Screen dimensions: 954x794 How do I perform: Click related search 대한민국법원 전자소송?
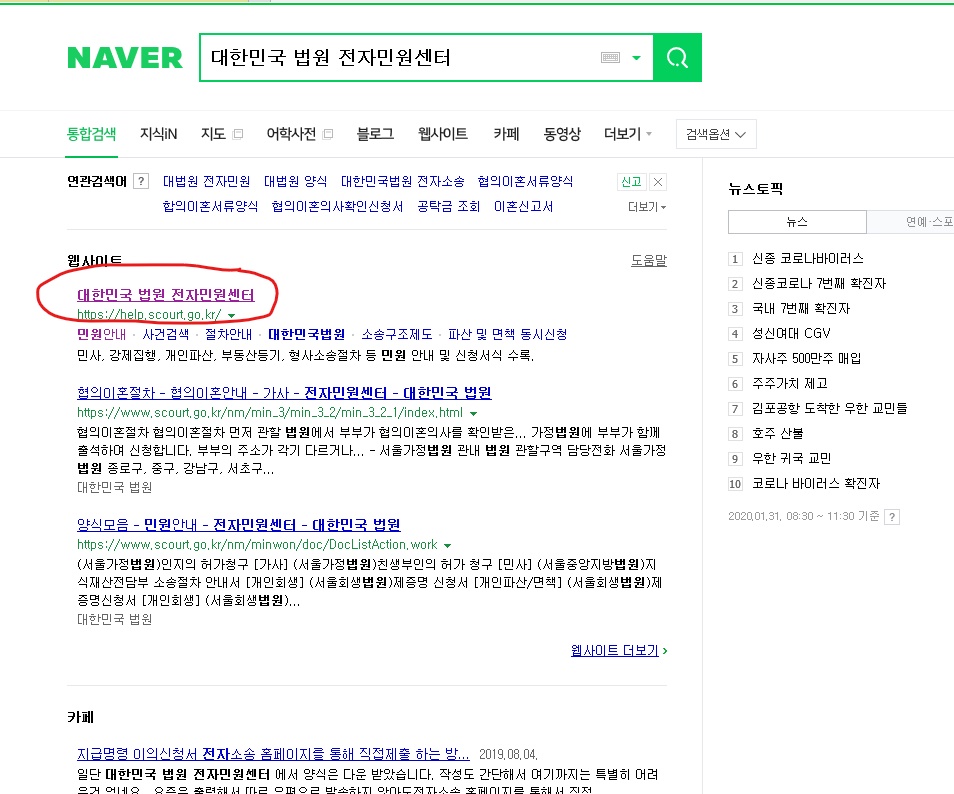tap(402, 181)
